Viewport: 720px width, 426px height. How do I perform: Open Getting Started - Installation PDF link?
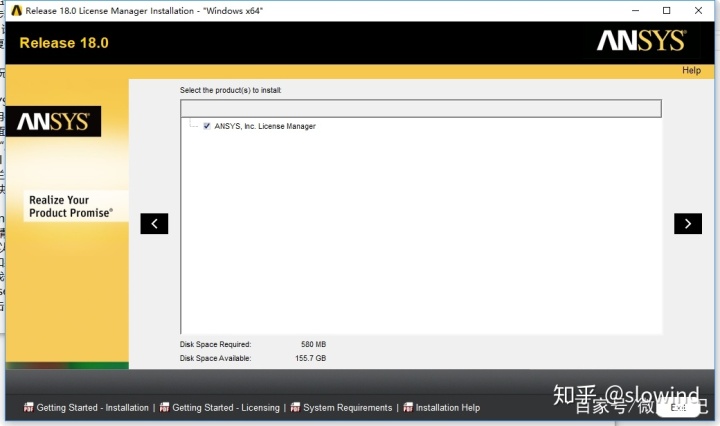tap(92, 408)
